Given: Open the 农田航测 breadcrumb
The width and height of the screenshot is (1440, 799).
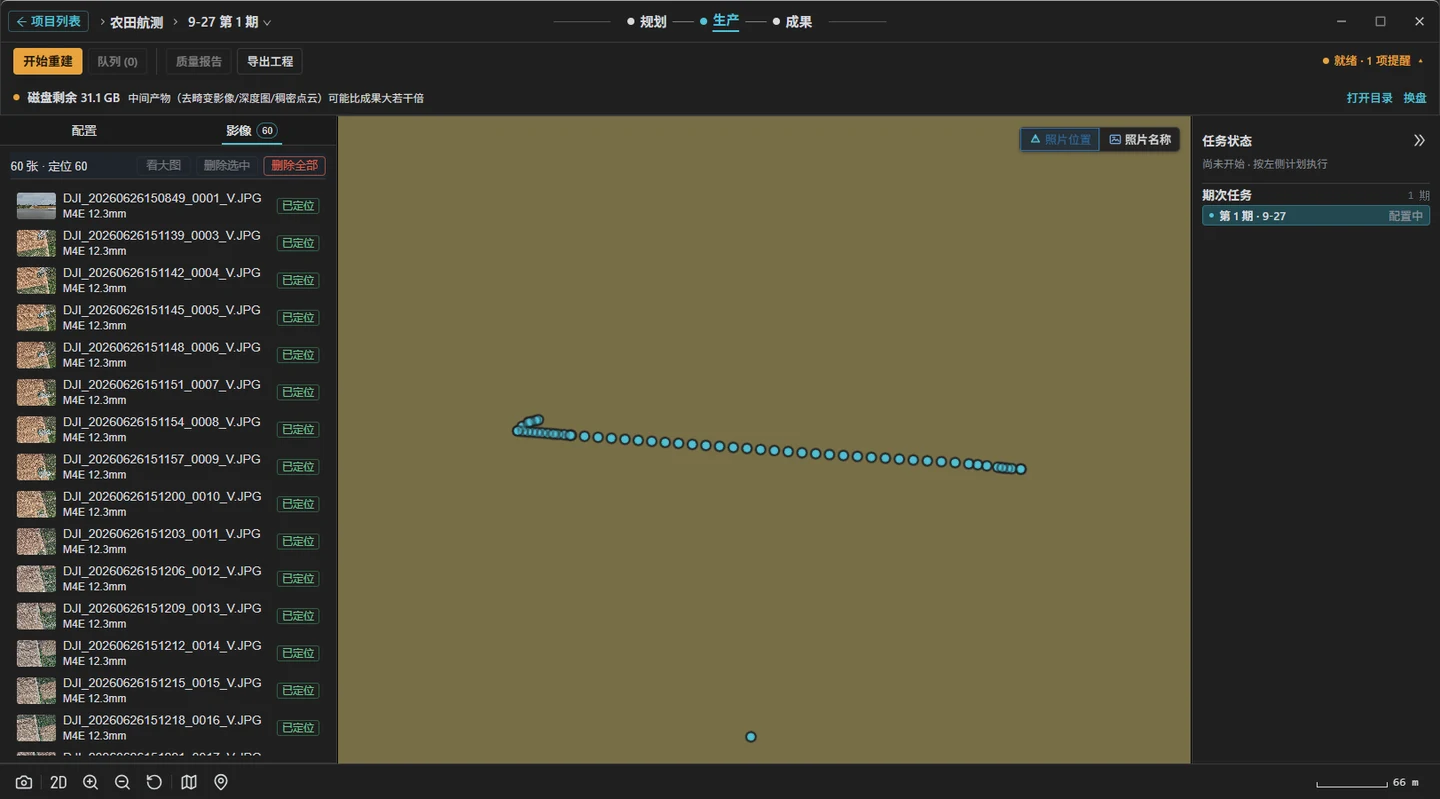Looking at the screenshot, I should point(136,22).
